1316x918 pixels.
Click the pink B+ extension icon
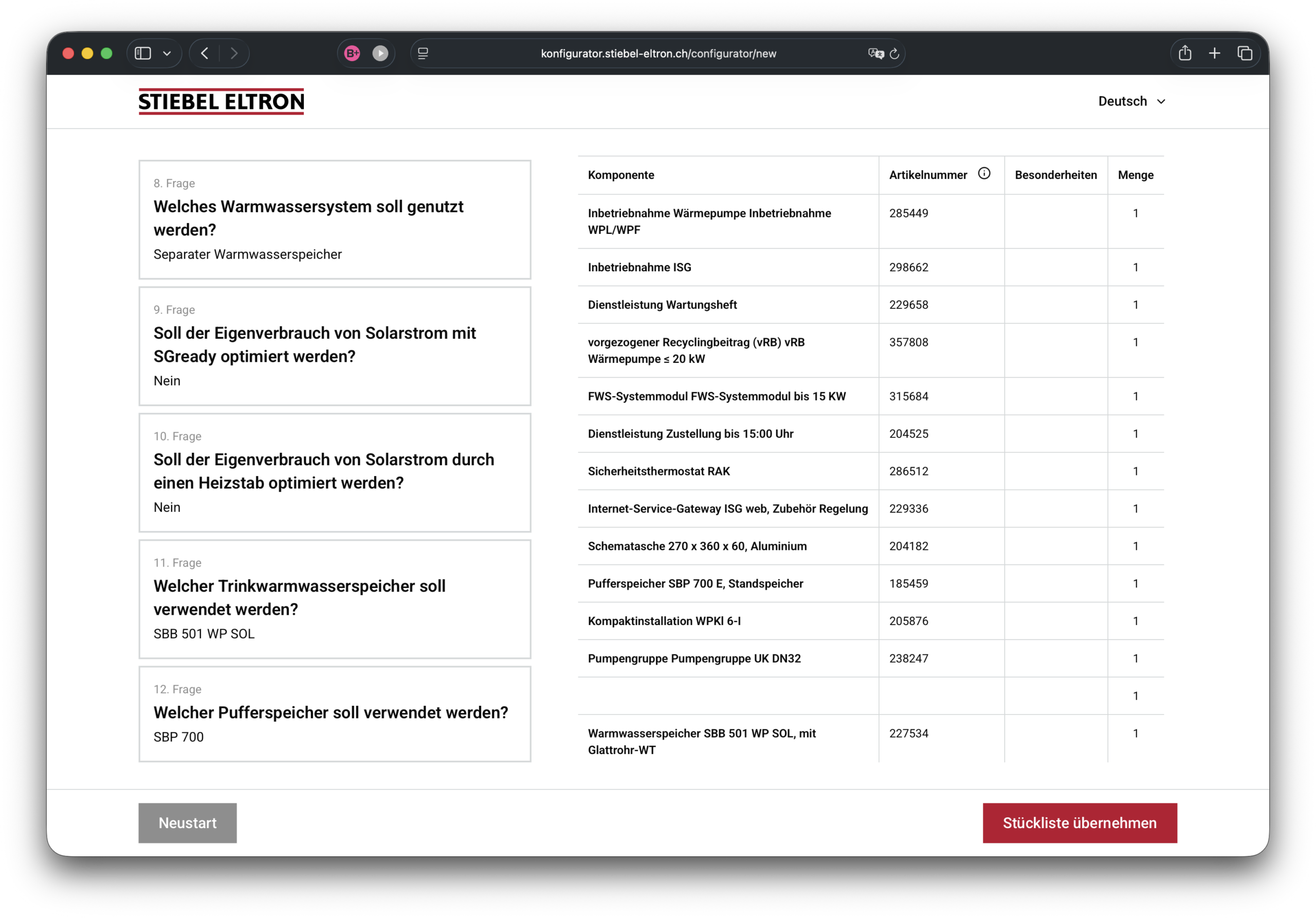click(352, 53)
